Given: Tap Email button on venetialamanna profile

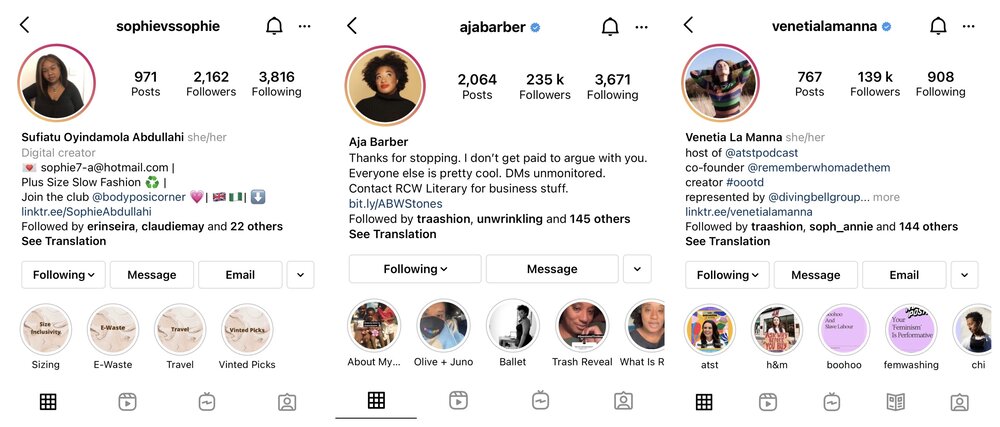Looking at the screenshot, I should (x=904, y=275).
